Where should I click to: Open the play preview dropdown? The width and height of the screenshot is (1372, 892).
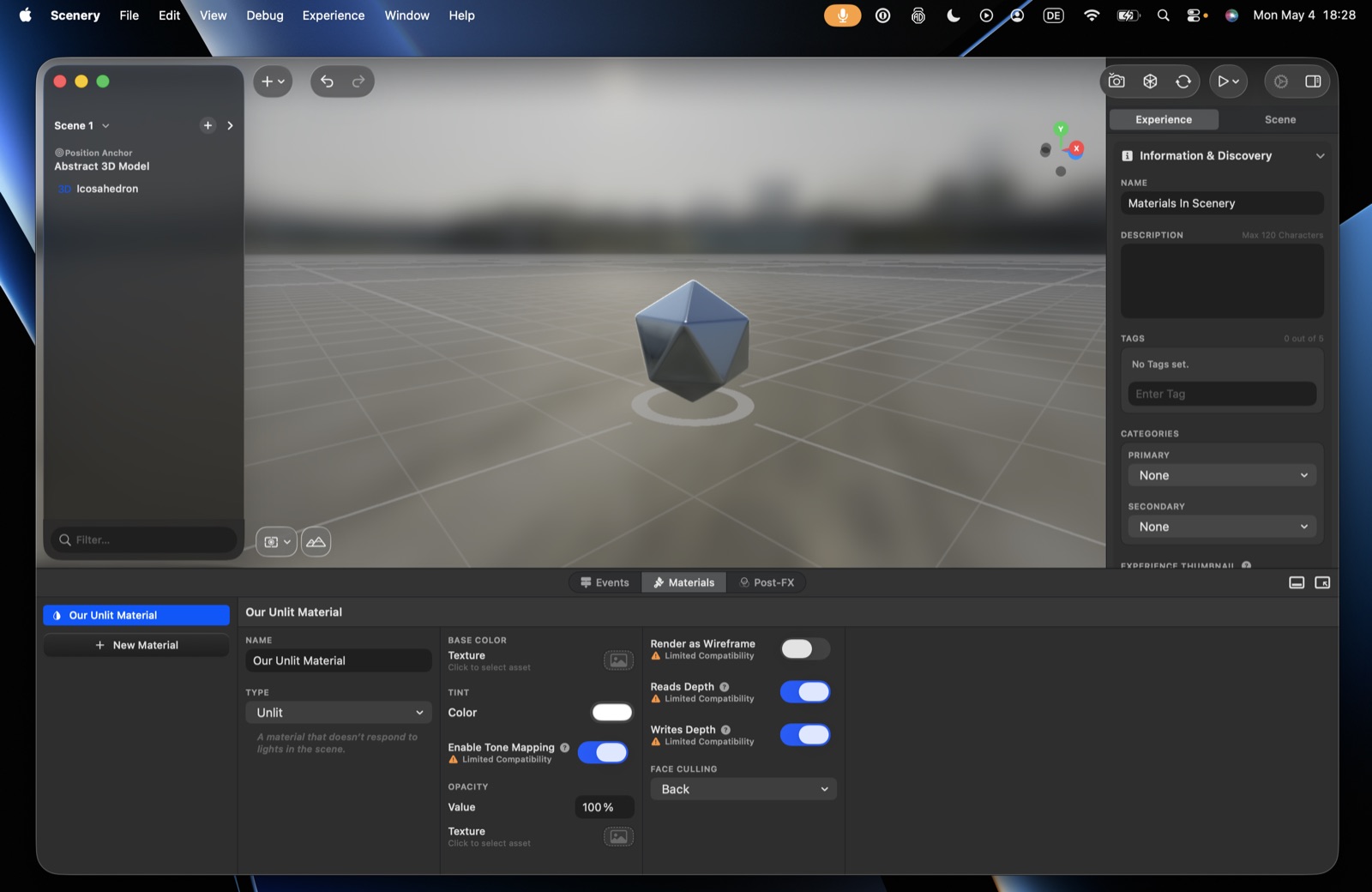pyautogui.click(x=1228, y=81)
